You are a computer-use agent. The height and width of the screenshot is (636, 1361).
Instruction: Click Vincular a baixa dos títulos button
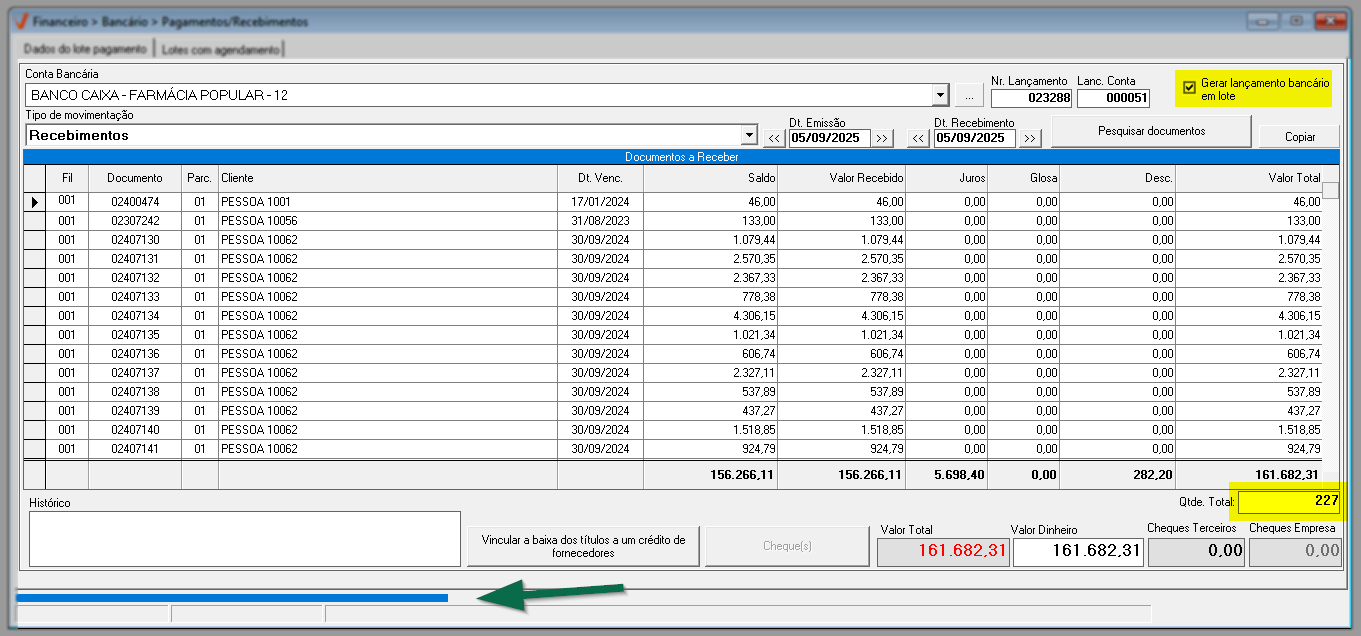[x=583, y=546]
